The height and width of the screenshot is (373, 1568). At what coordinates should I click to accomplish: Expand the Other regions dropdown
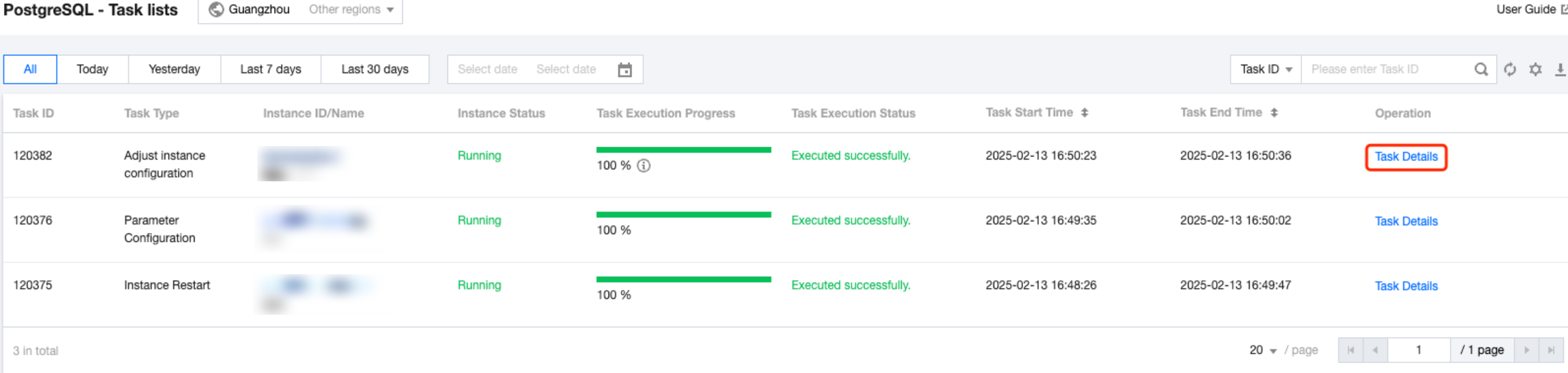[x=352, y=10]
